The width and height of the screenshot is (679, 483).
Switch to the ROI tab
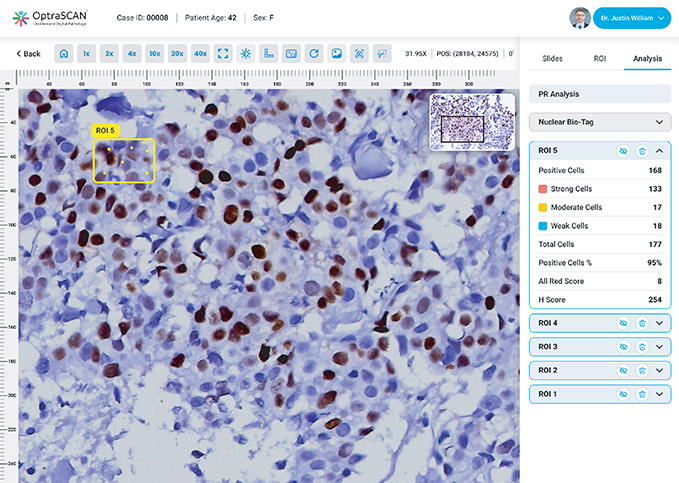tap(600, 58)
